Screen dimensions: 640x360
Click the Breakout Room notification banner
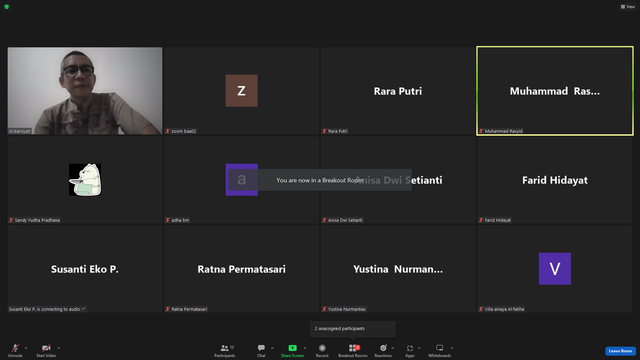click(320, 180)
